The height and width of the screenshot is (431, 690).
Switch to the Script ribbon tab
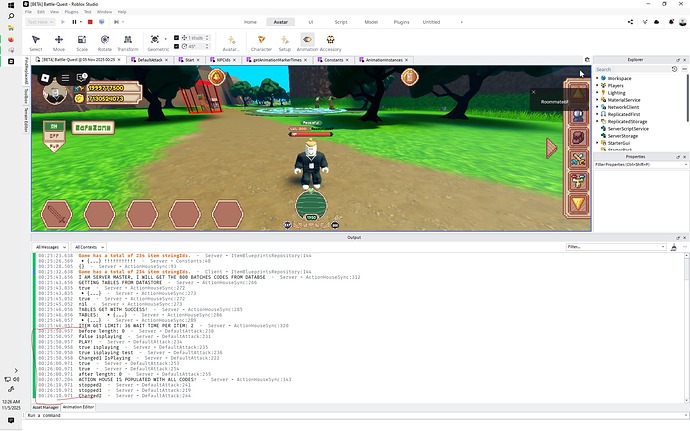coord(341,22)
